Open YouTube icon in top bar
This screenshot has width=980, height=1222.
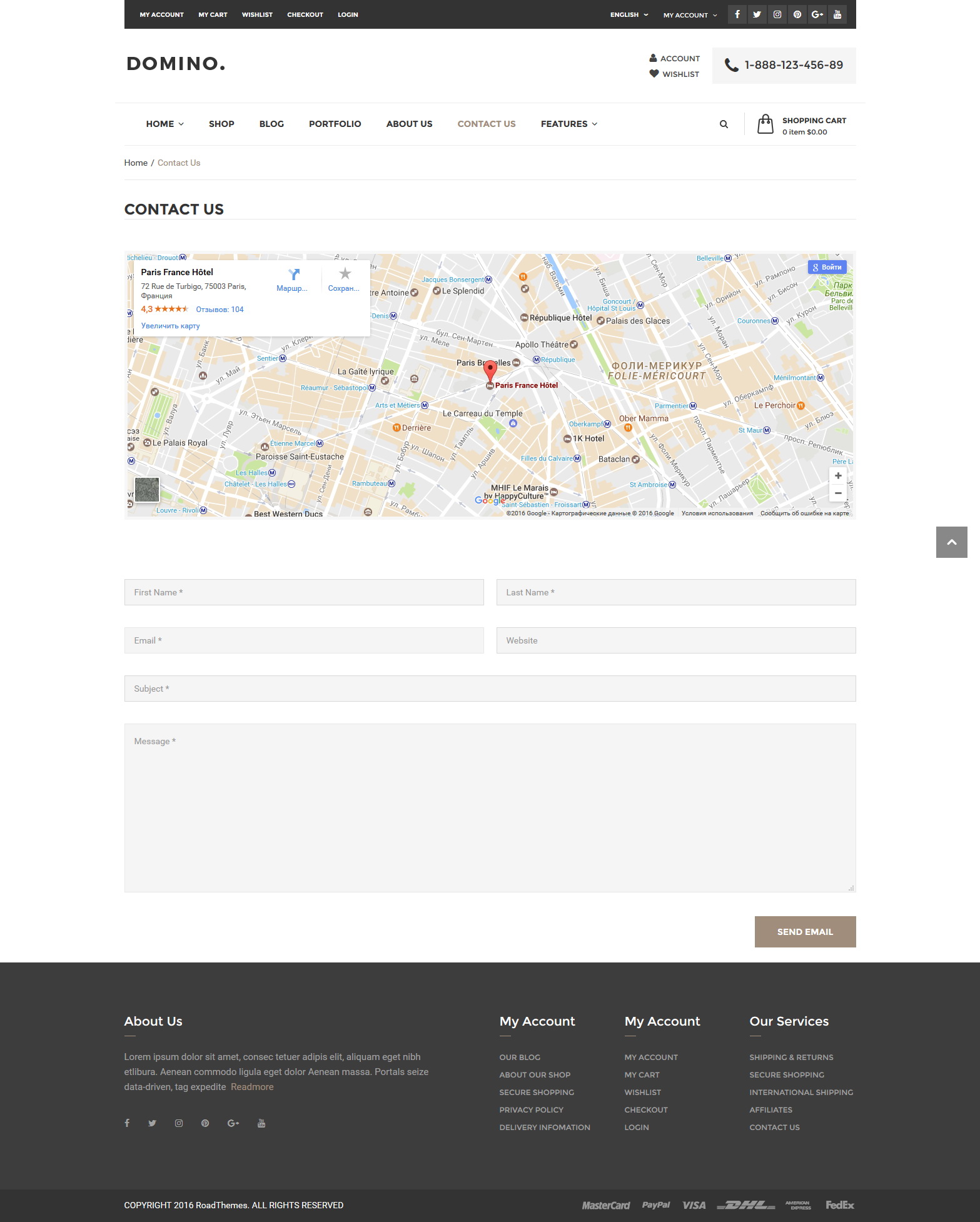(837, 14)
